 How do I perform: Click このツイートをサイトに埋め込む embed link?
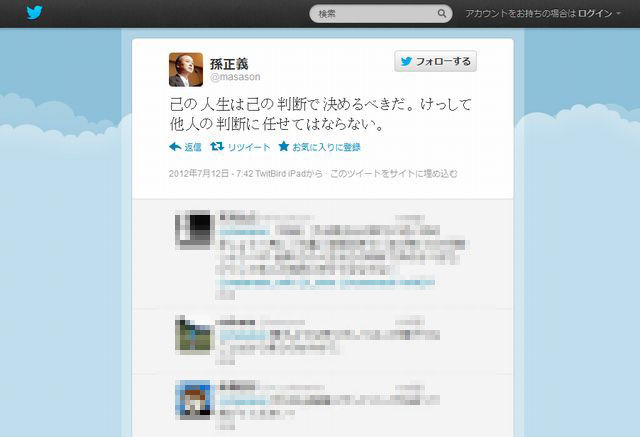point(393,173)
